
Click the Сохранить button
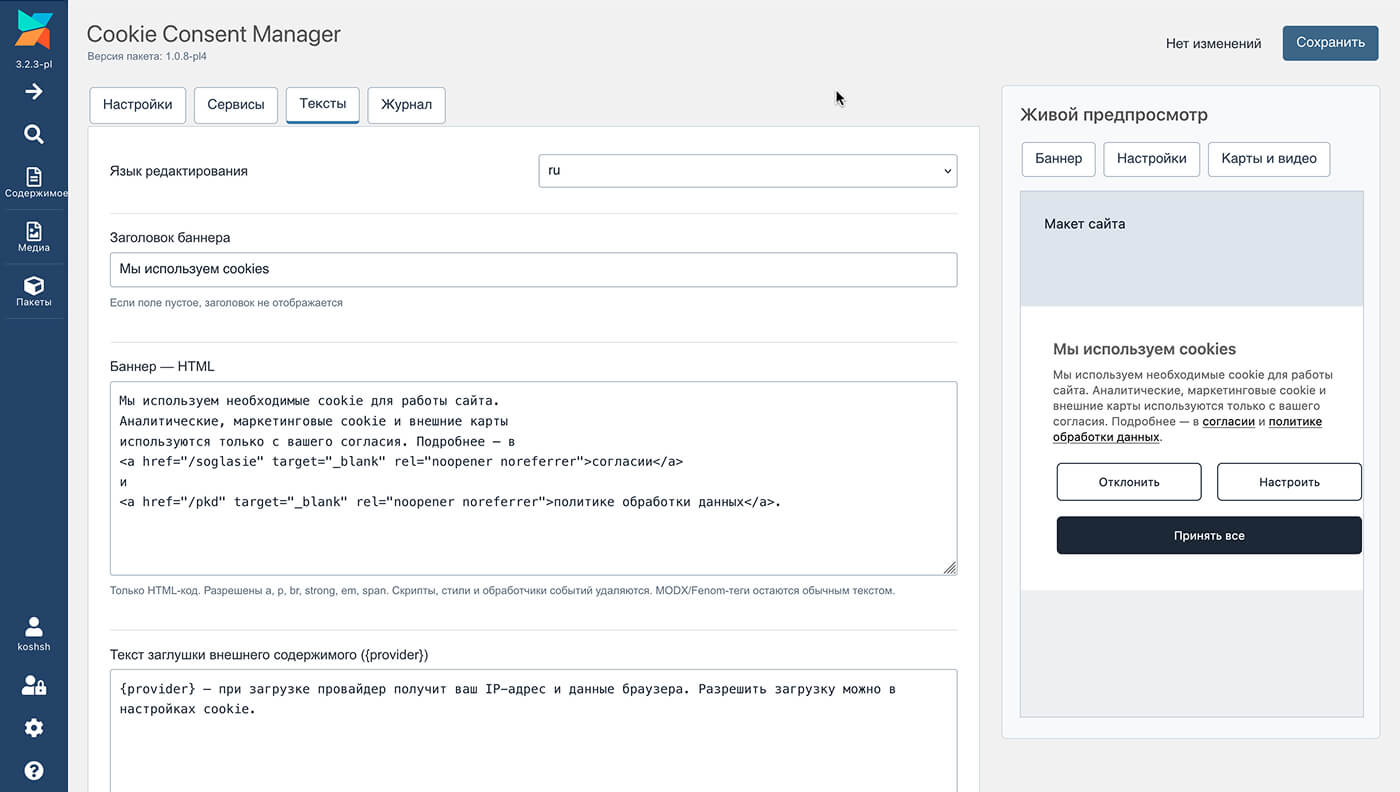click(x=1330, y=43)
